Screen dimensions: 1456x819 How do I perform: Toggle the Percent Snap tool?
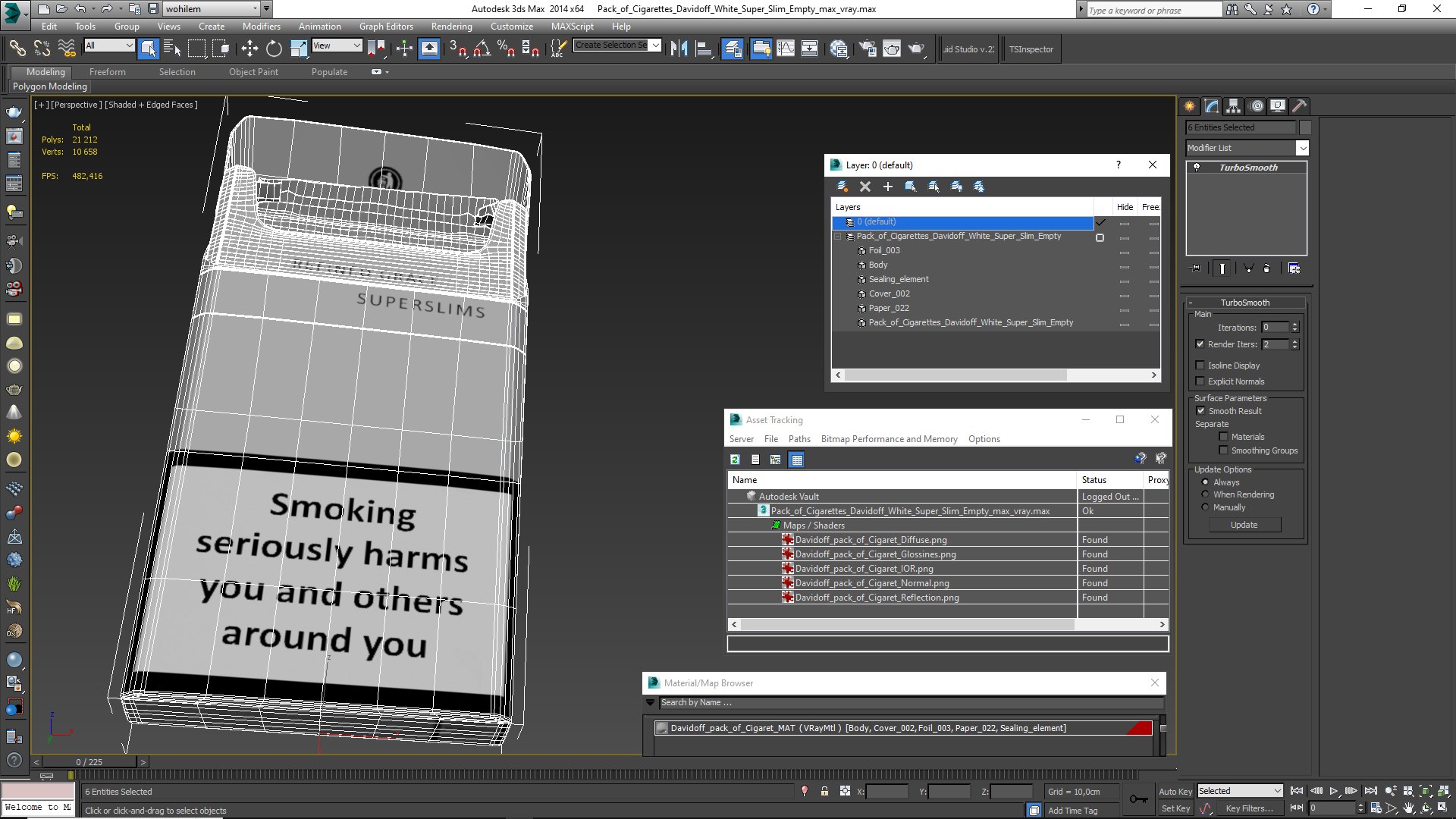pyautogui.click(x=506, y=49)
